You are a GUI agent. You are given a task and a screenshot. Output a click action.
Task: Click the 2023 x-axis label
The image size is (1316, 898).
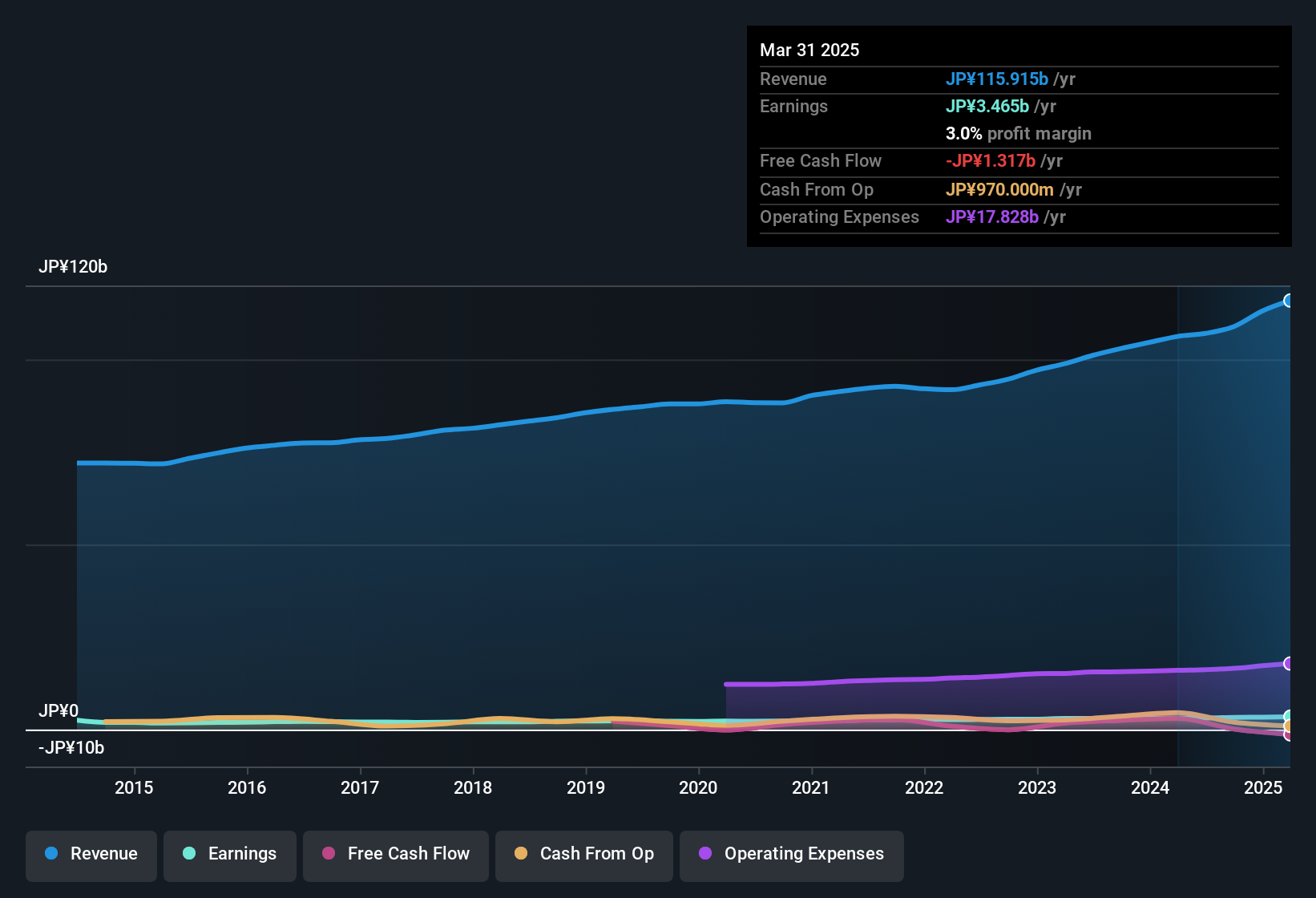[1037, 787]
